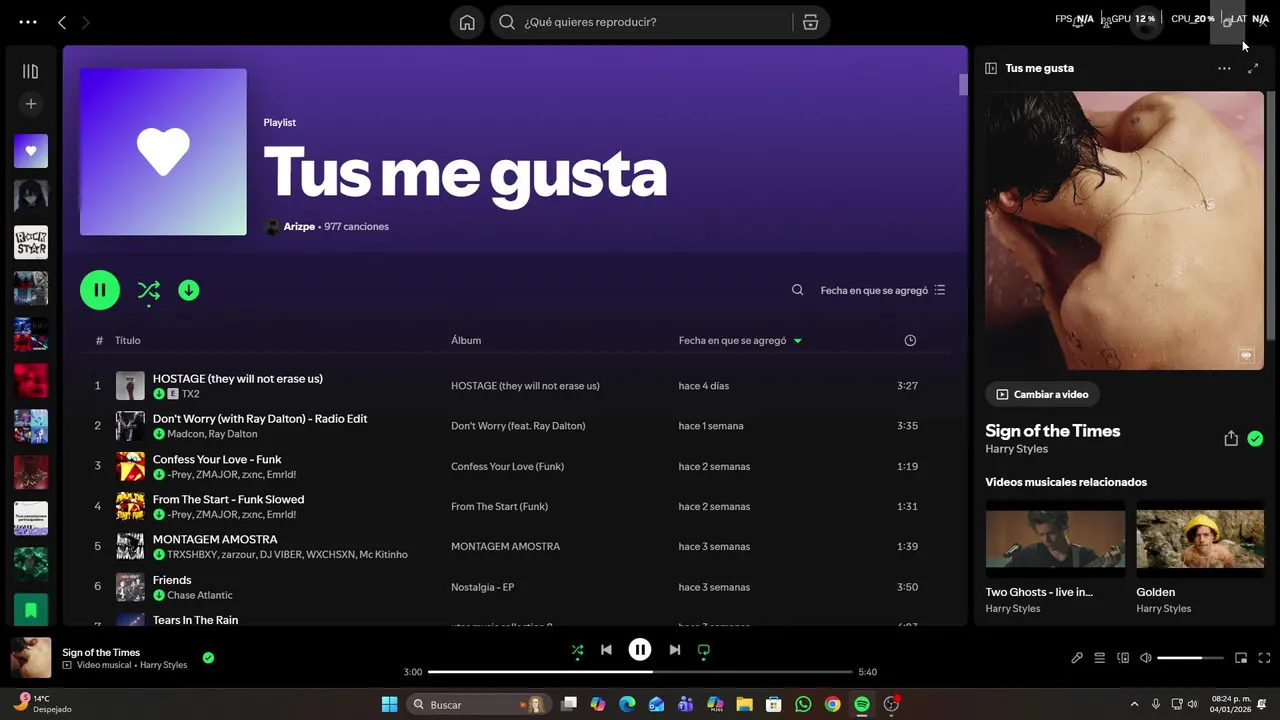Expand Now Playing view to full screen

tap(1253, 68)
